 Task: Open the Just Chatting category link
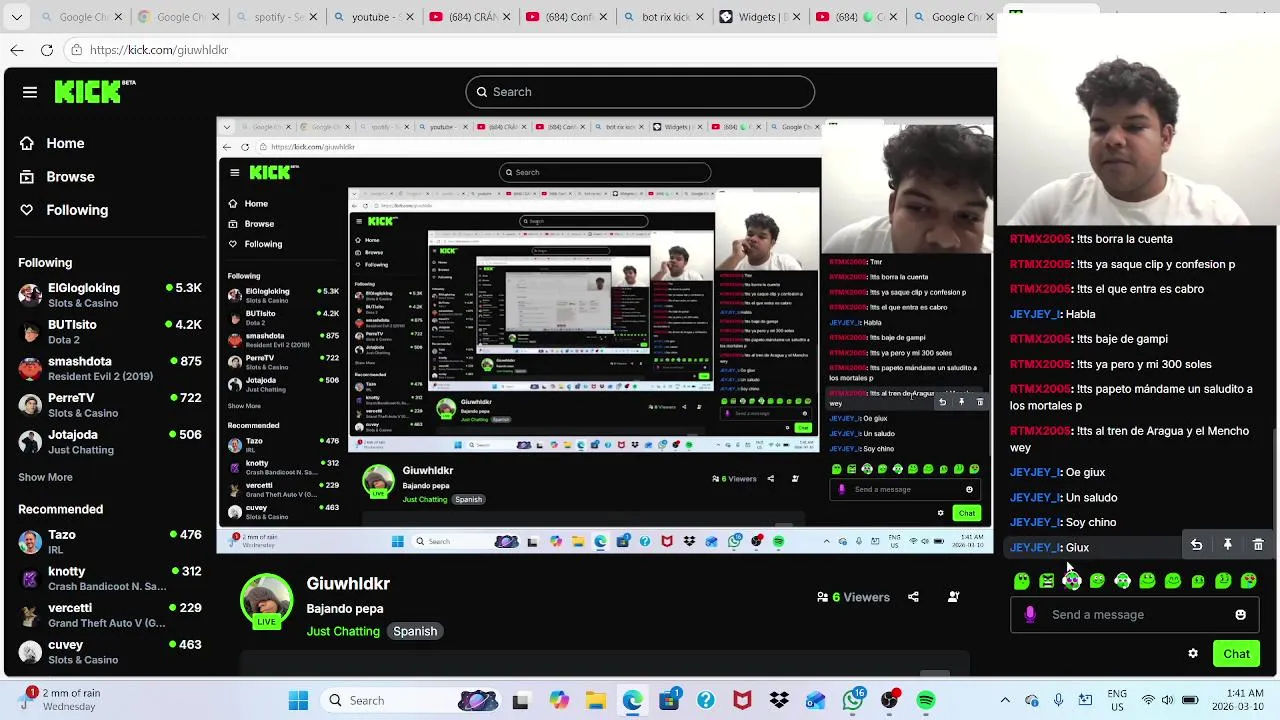[x=343, y=631]
